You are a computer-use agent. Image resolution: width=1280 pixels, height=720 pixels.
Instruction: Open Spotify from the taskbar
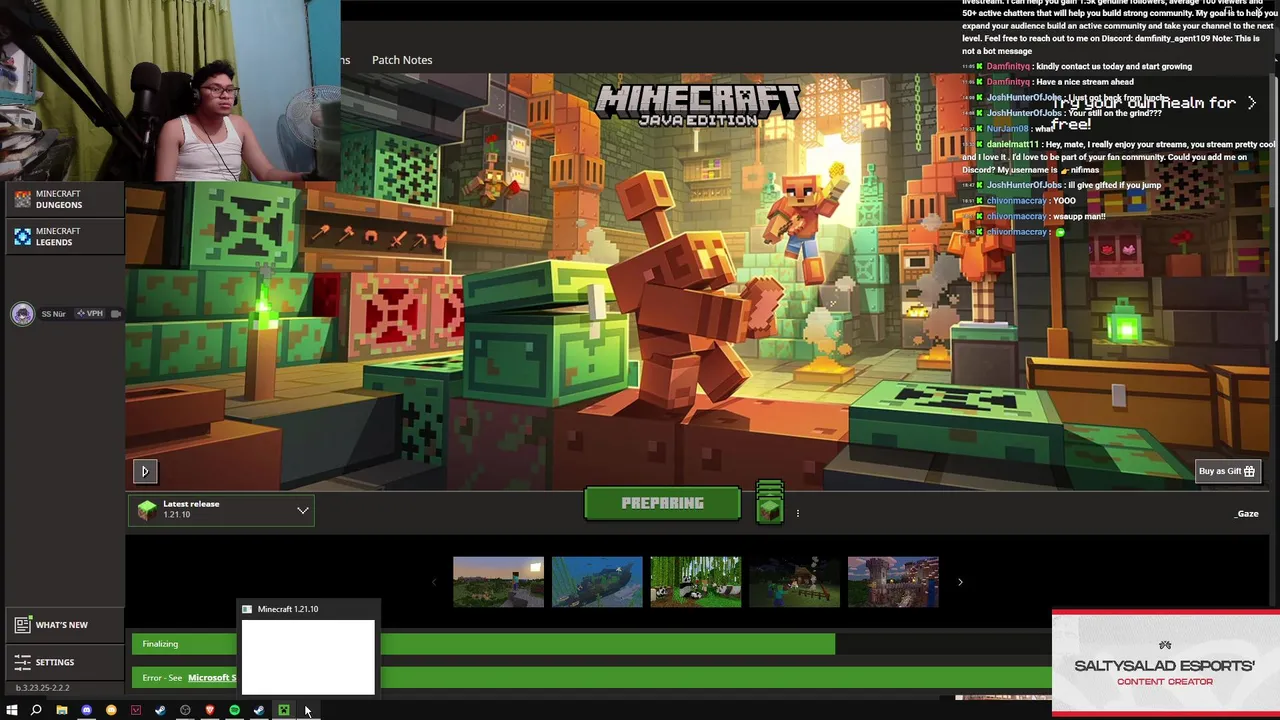tap(234, 710)
